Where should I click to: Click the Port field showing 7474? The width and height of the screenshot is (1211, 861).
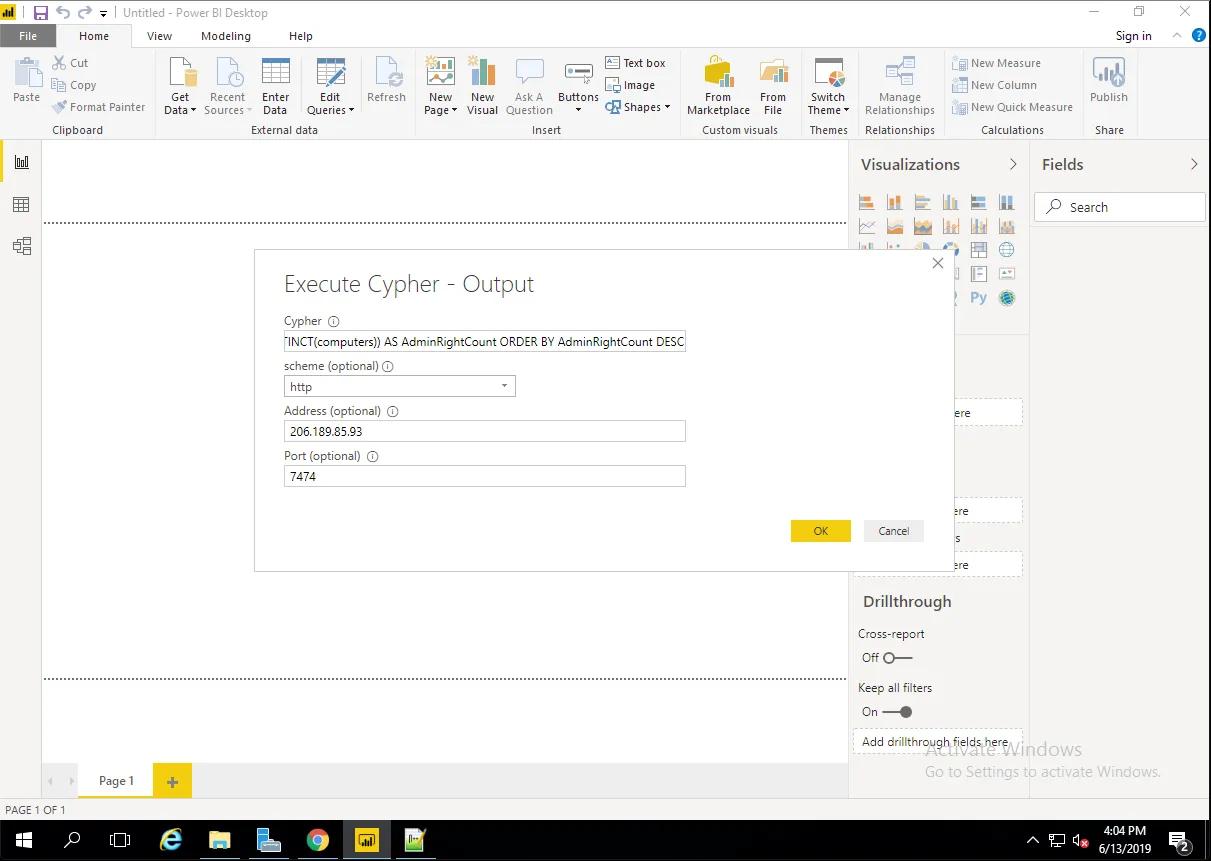[485, 476]
